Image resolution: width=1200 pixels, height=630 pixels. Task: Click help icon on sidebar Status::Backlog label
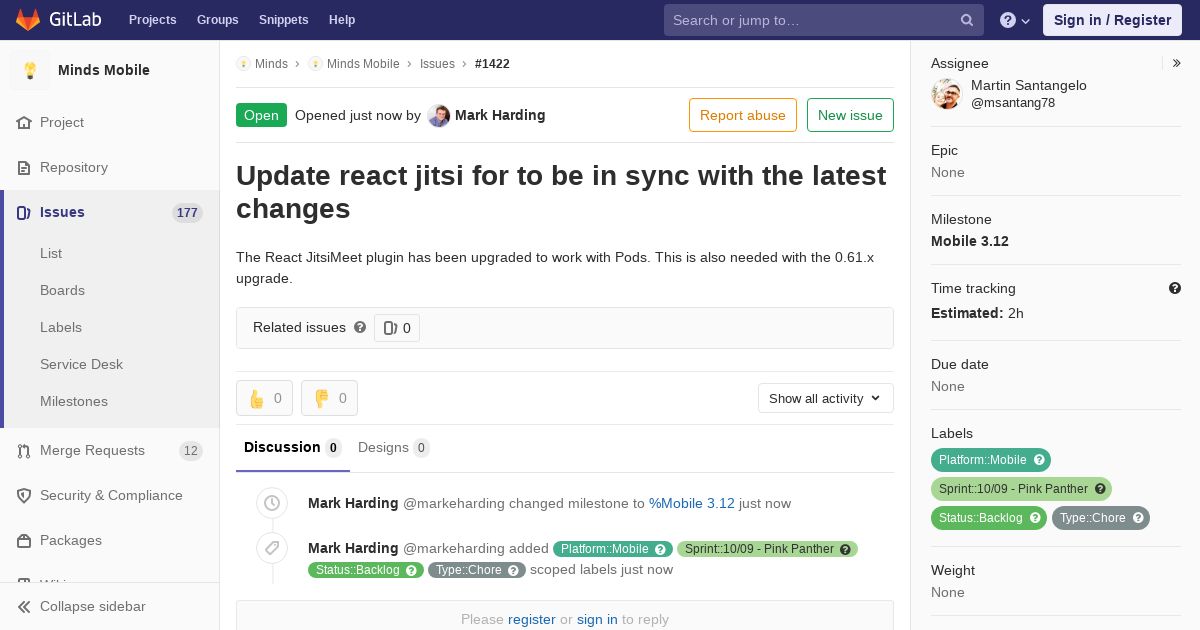tap(1035, 518)
